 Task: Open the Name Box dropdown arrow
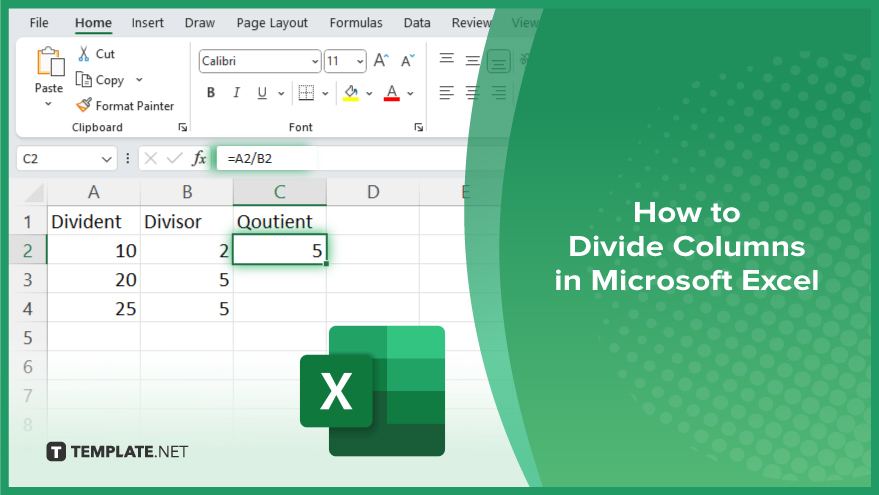[x=107, y=159]
